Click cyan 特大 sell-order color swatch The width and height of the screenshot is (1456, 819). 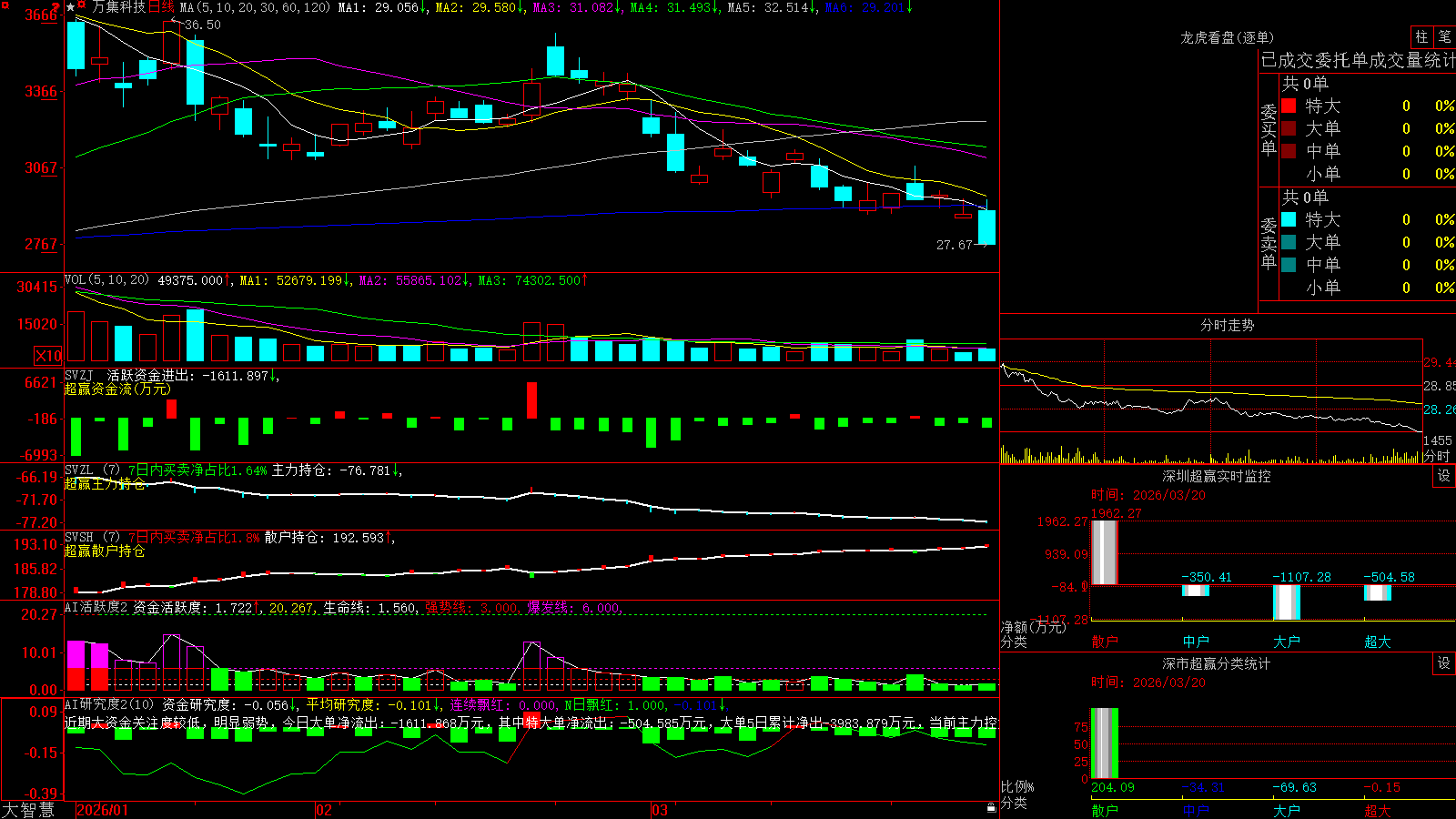click(1289, 219)
